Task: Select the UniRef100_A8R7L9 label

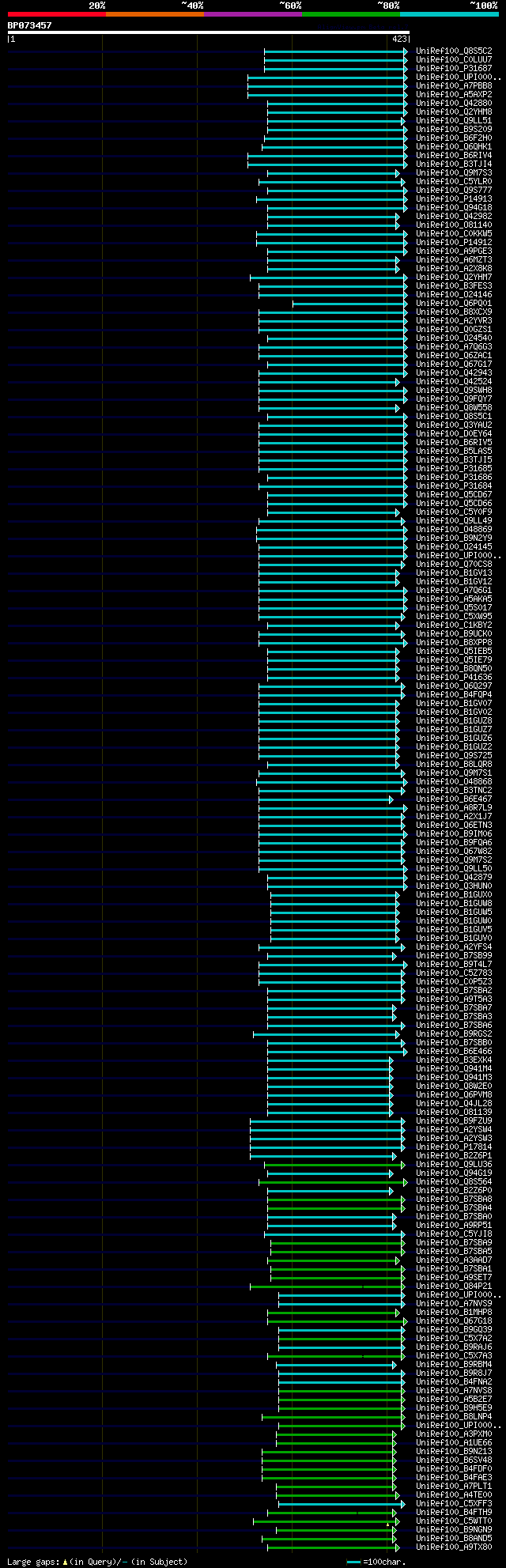Action: [454, 807]
